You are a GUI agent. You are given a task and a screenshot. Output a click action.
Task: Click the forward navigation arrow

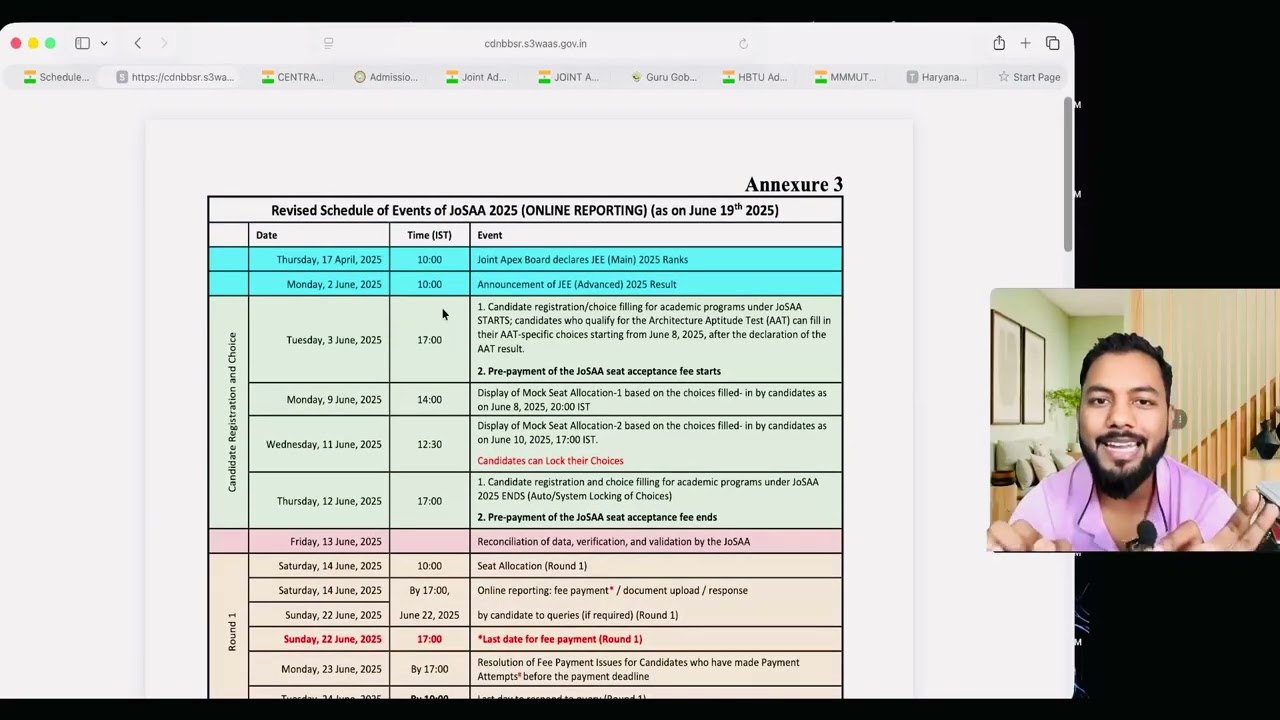164,43
